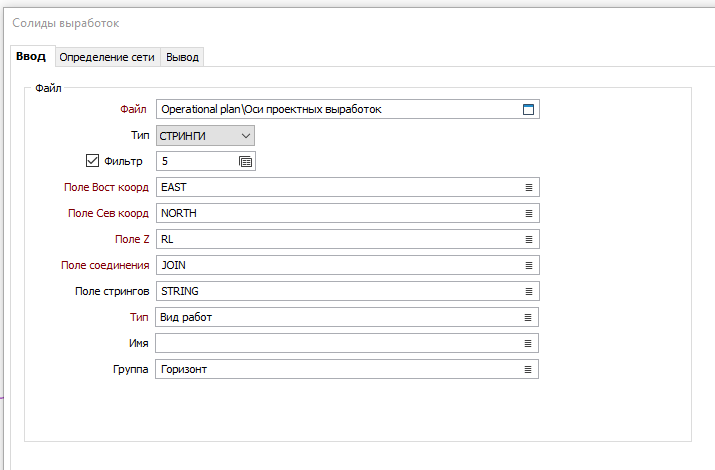Open field list icon for Вид работ
This screenshot has width=715, height=470.
(x=528, y=317)
